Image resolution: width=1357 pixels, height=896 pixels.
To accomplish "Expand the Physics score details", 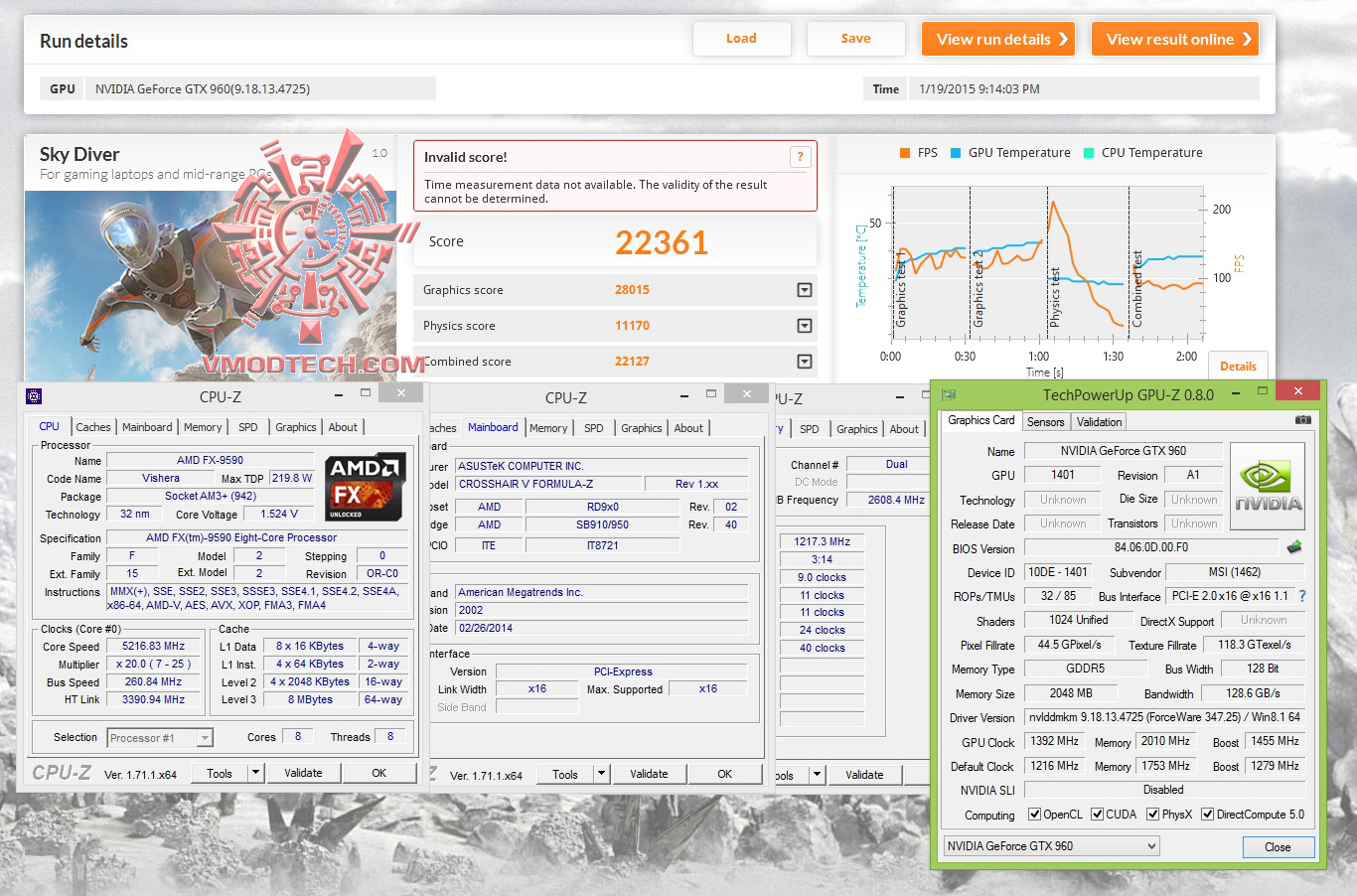I will point(805,326).
